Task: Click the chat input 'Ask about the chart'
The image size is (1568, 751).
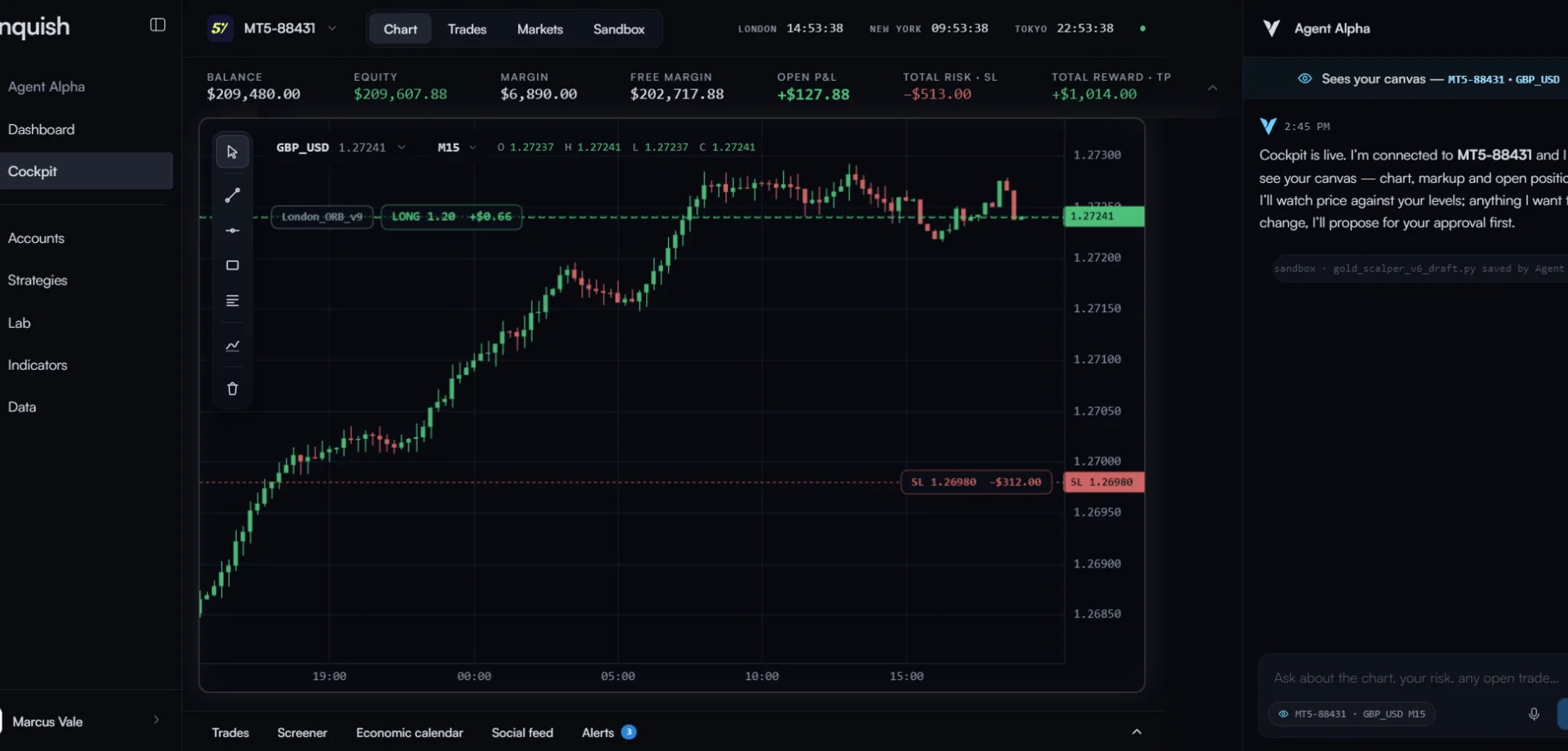Action: pos(1415,678)
